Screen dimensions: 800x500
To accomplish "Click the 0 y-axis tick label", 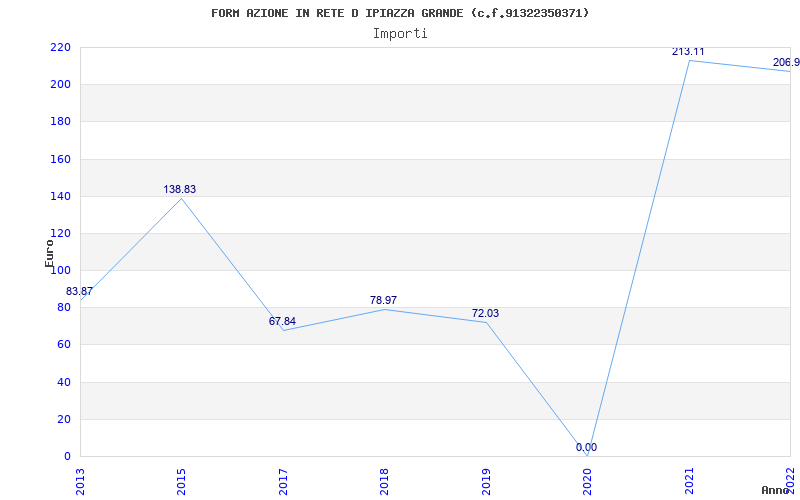I will pyautogui.click(x=67, y=457).
